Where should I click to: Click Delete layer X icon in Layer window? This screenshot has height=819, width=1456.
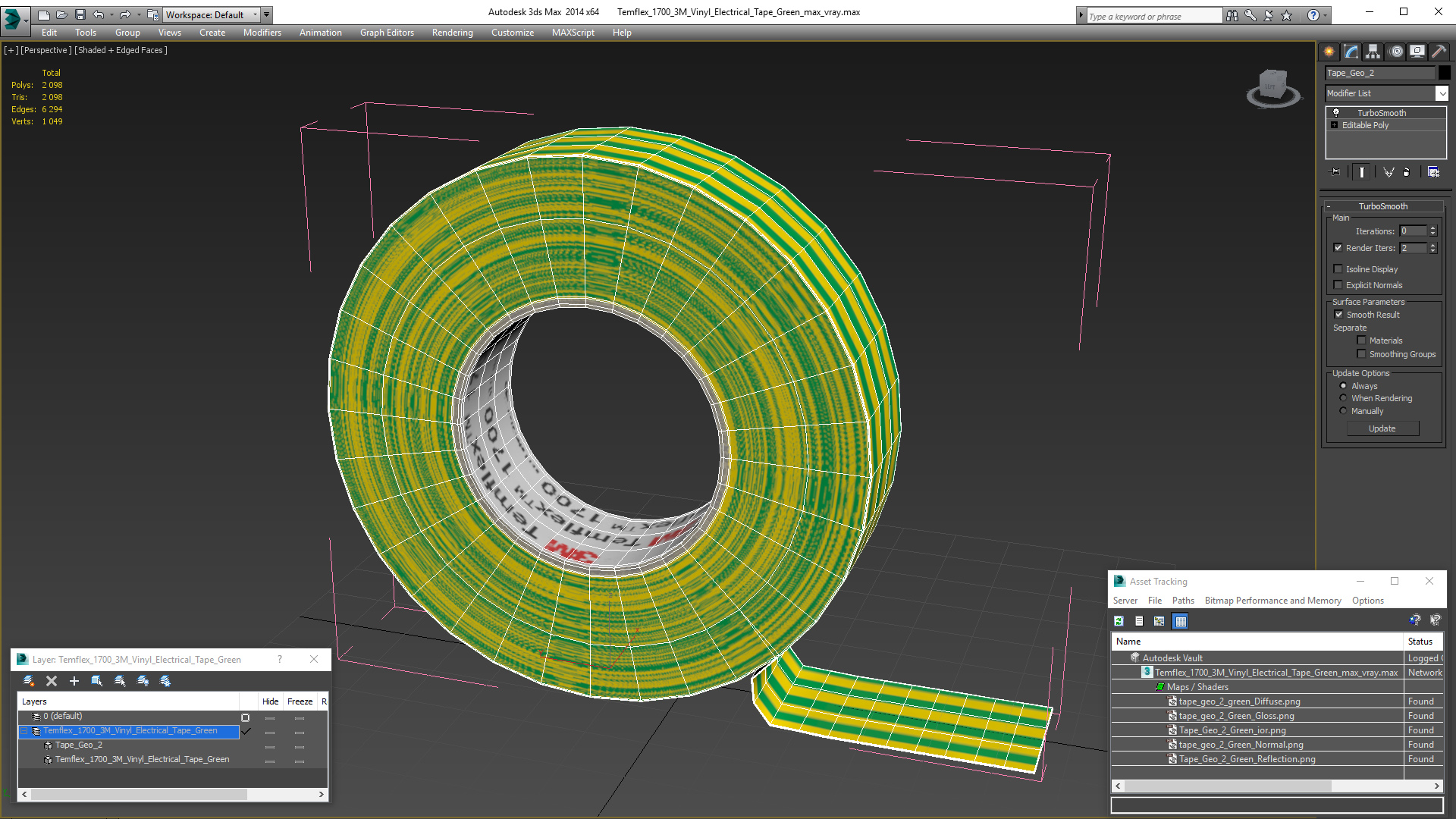52,681
